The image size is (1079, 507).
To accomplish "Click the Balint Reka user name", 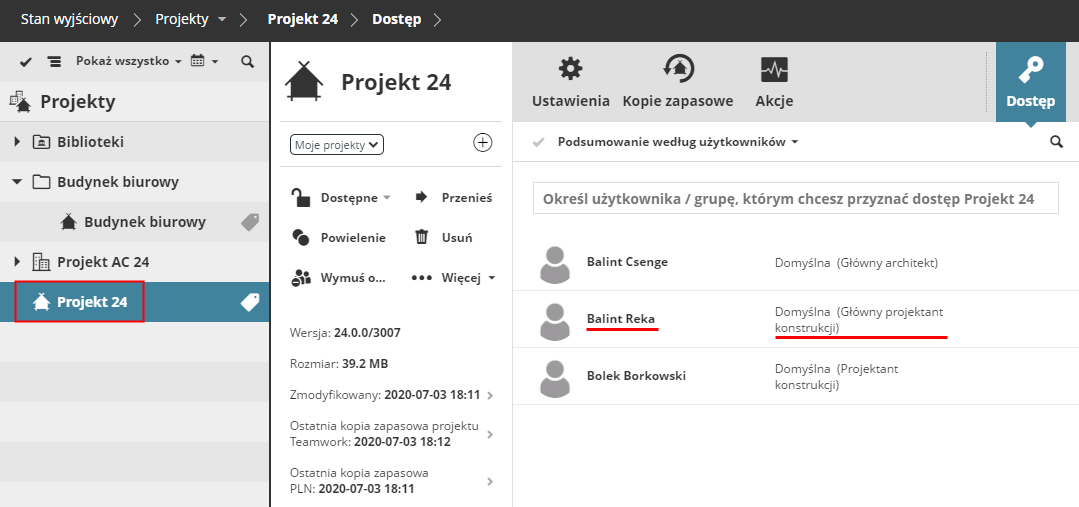I will (x=621, y=319).
